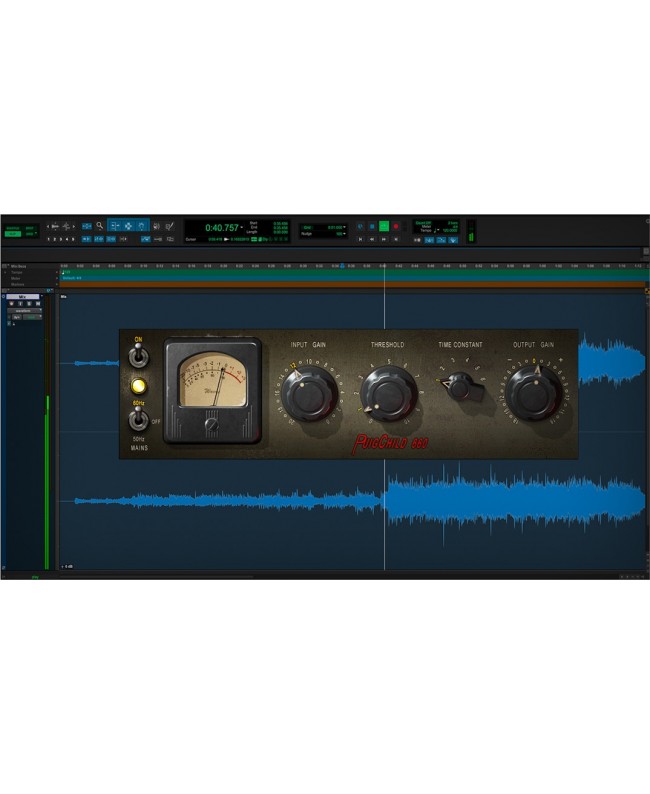This screenshot has width=650, height=794.
Task: Click the VU meter calibration screw
Action: click(212, 424)
